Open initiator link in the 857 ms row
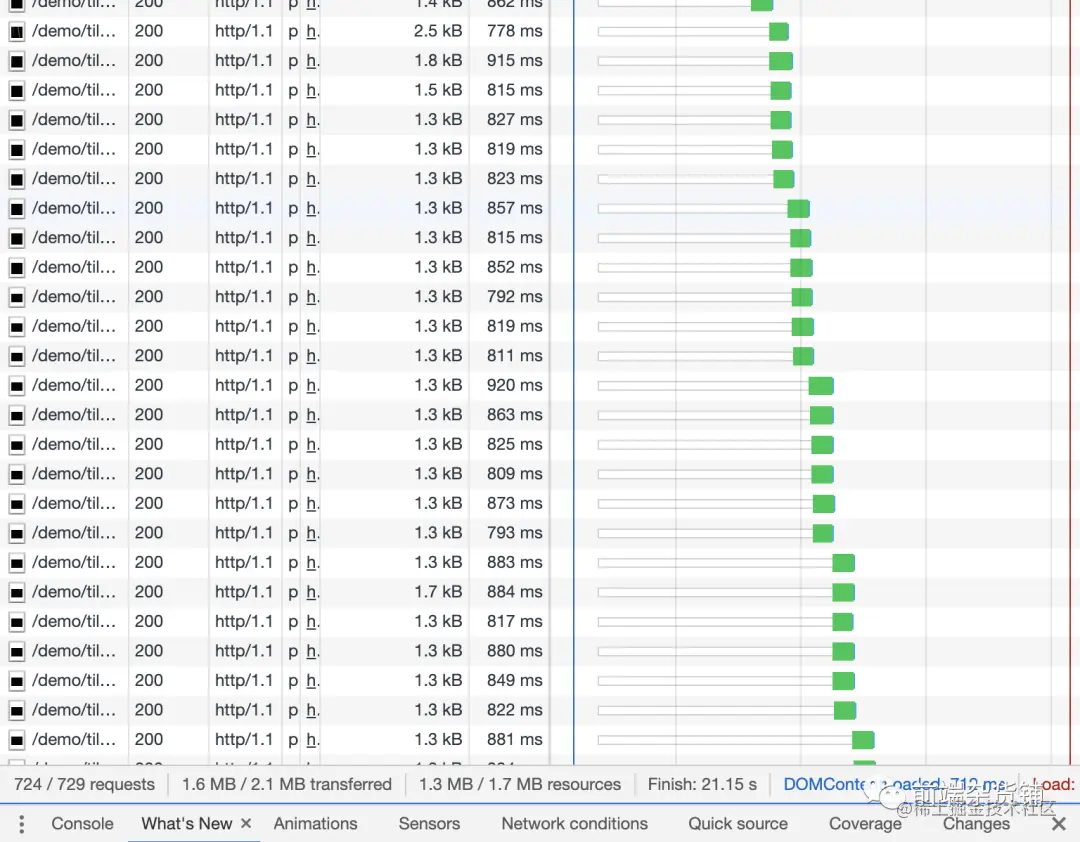1080x842 pixels. point(312,208)
